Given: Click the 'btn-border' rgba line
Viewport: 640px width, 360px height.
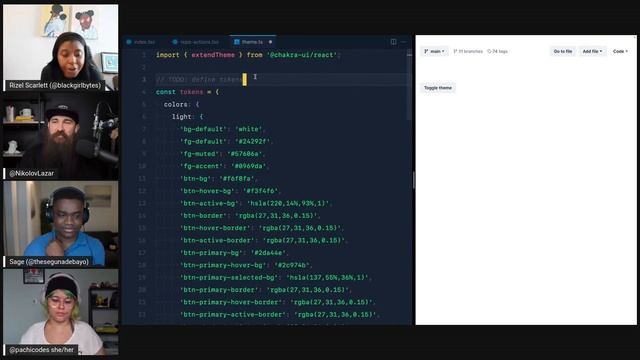Looking at the screenshot, I should click(x=250, y=216).
